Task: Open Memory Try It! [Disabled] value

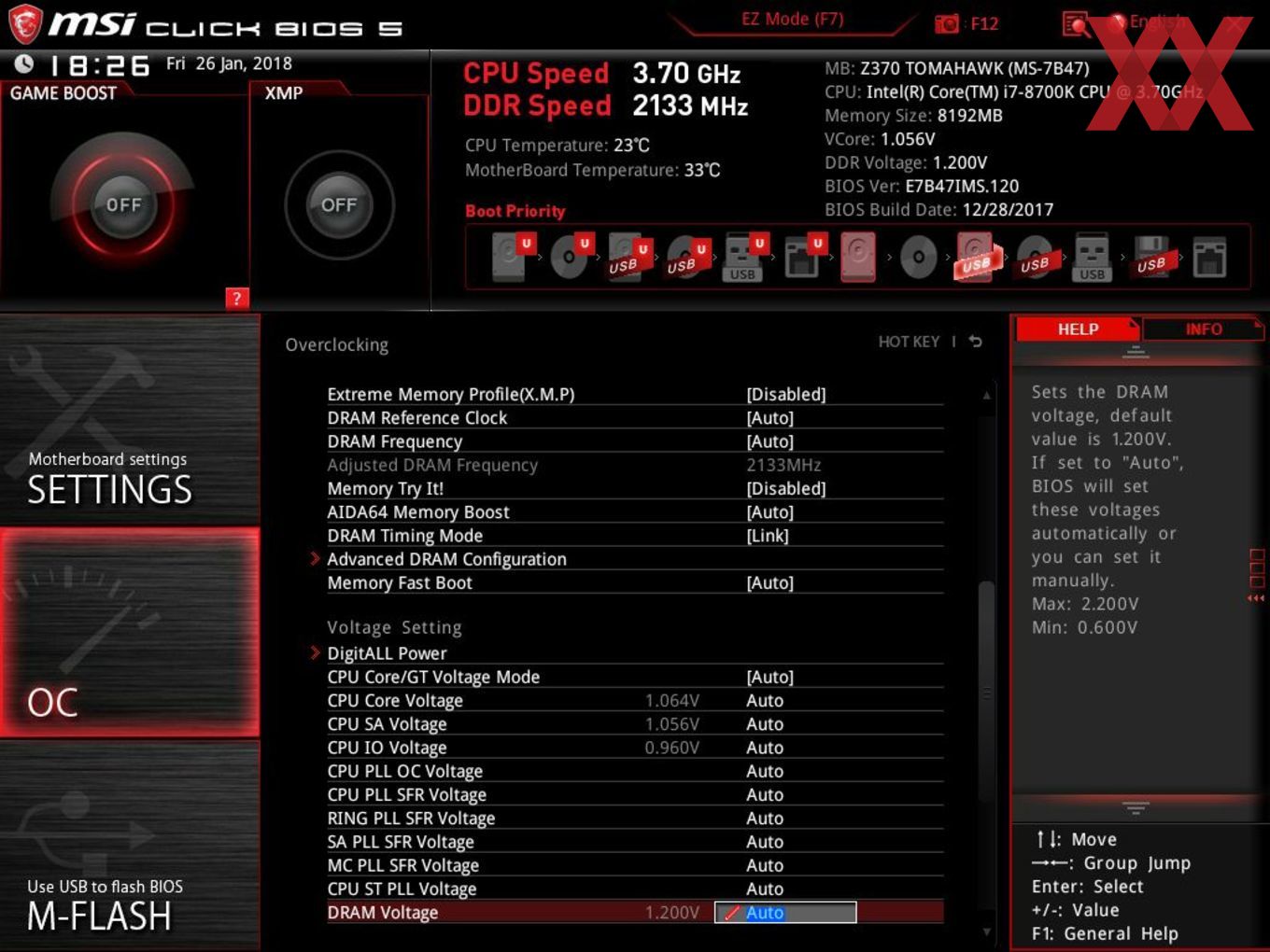Action: (x=786, y=488)
